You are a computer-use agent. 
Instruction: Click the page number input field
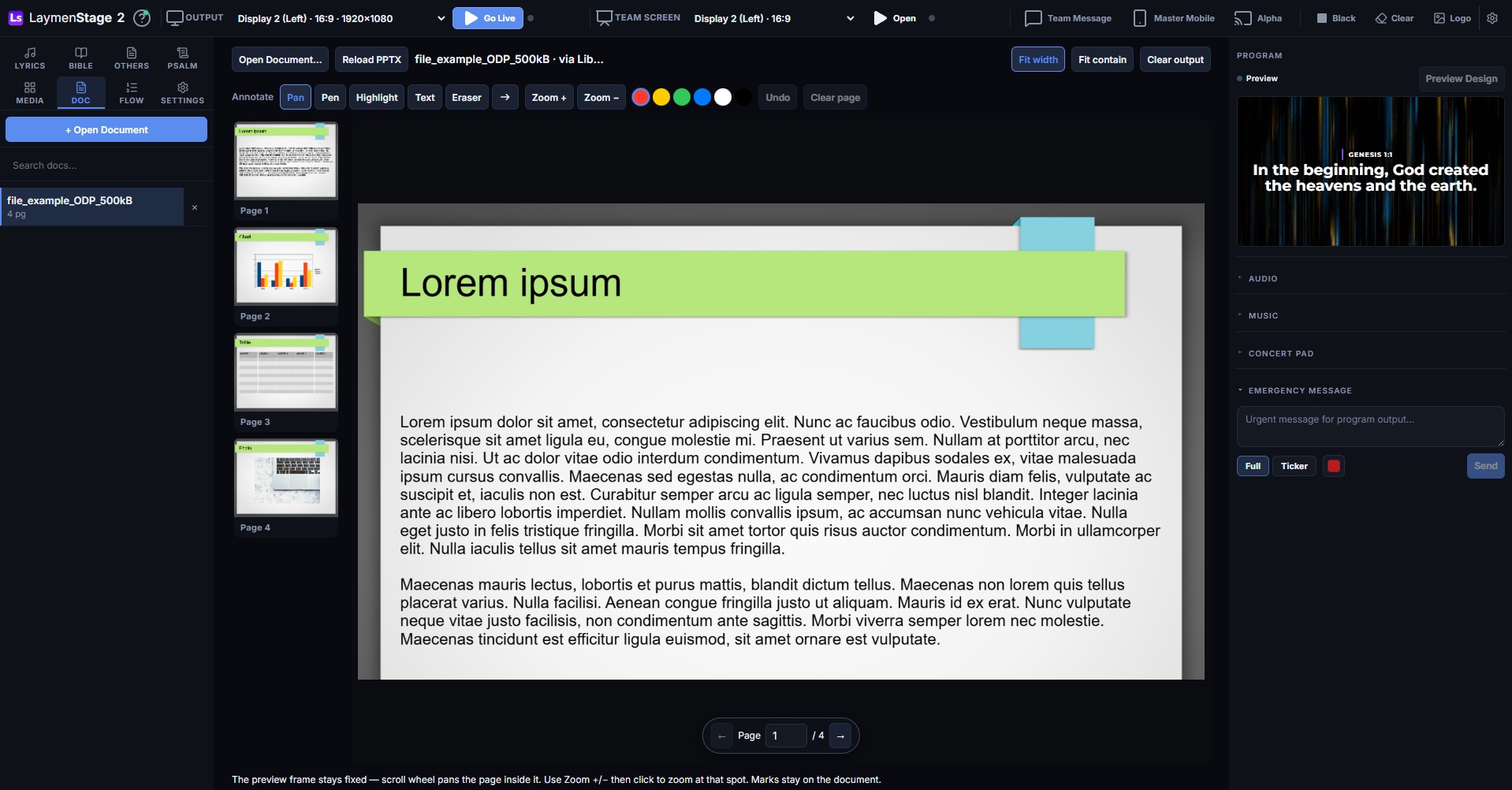[786, 736]
